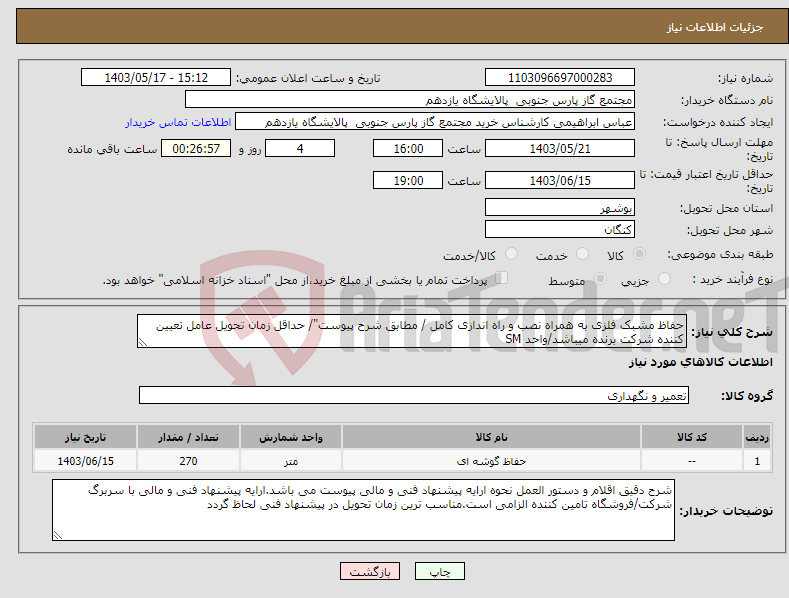Image resolution: width=789 pixels, height=598 pixels.
Task: Click row number 1 cell
Action: pyautogui.click(x=757, y=461)
